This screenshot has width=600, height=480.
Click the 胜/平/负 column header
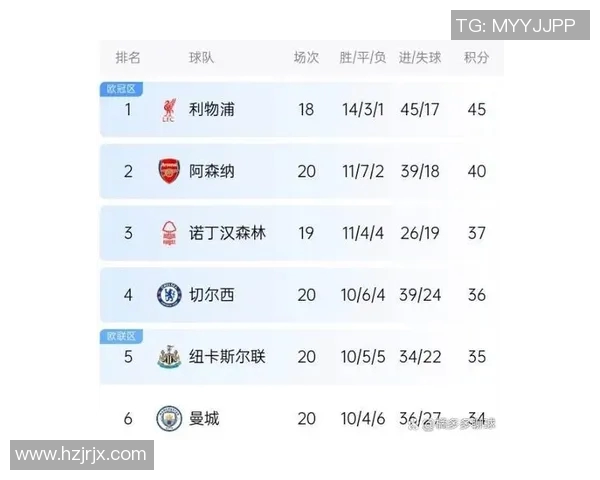[362, 57]
